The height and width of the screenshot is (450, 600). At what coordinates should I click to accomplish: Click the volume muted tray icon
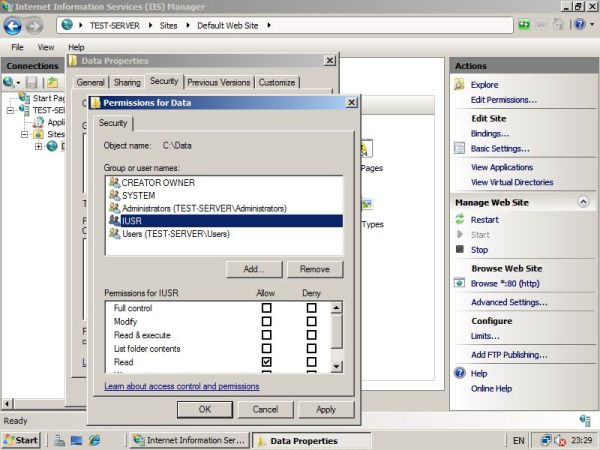560,440
